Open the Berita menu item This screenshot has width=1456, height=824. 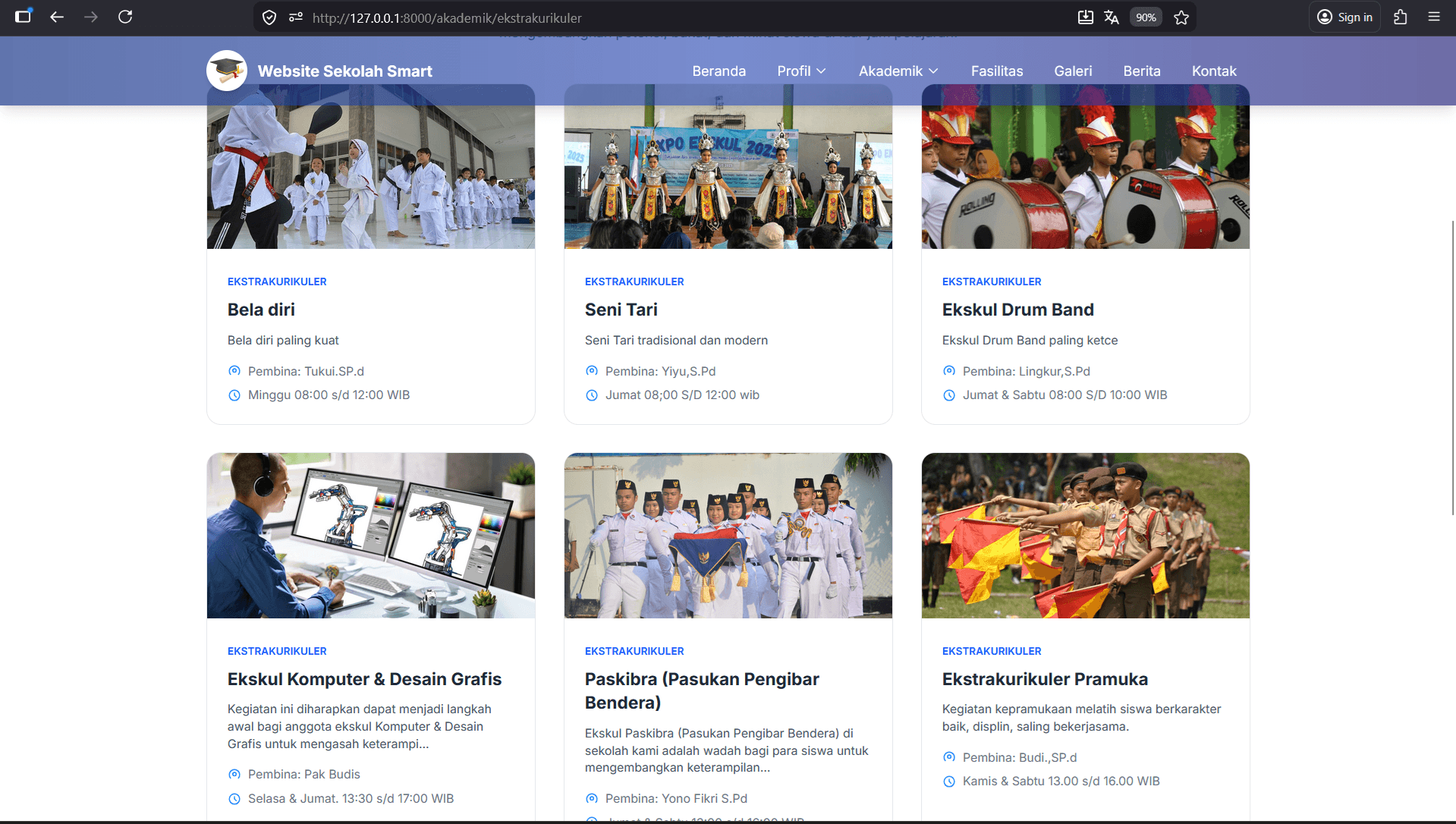1142,71
